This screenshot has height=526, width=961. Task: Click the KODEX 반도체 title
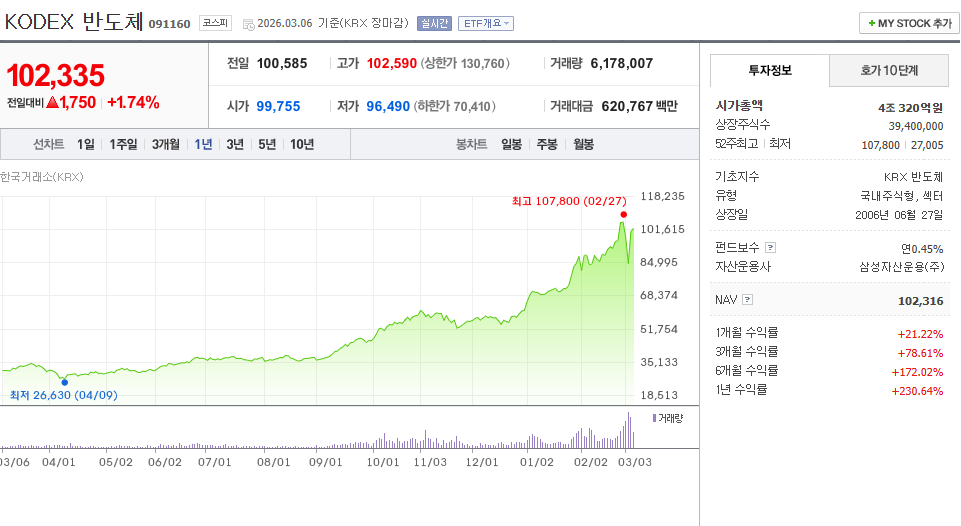coord(74,22)
